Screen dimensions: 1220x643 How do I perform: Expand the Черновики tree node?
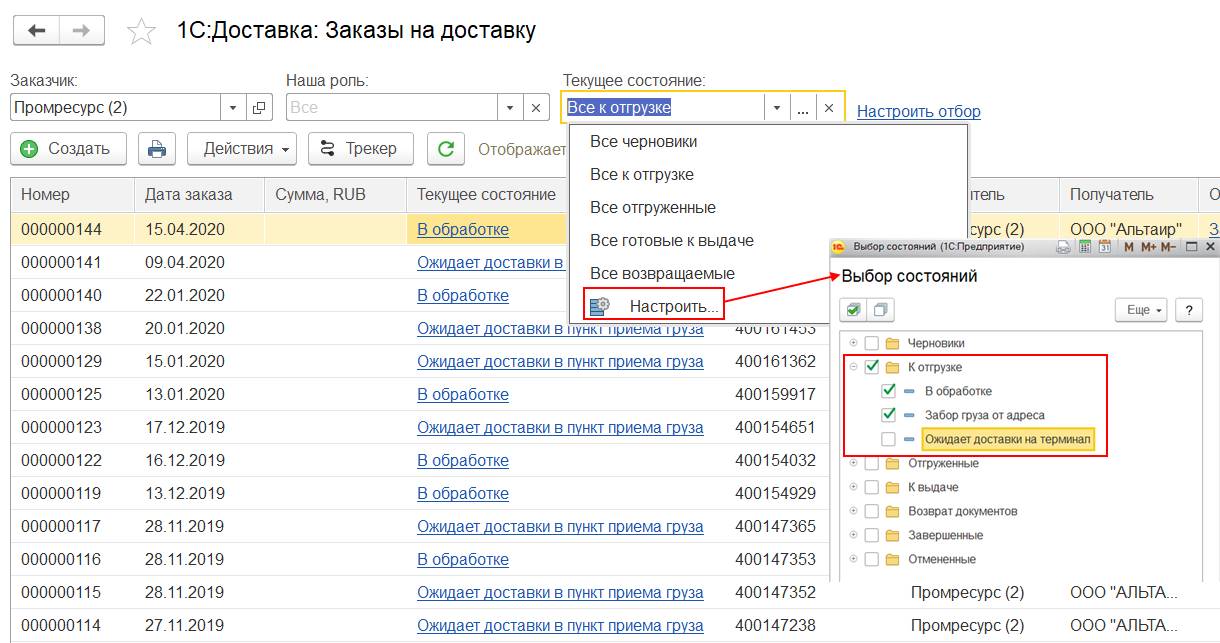[x=853, y=343]
